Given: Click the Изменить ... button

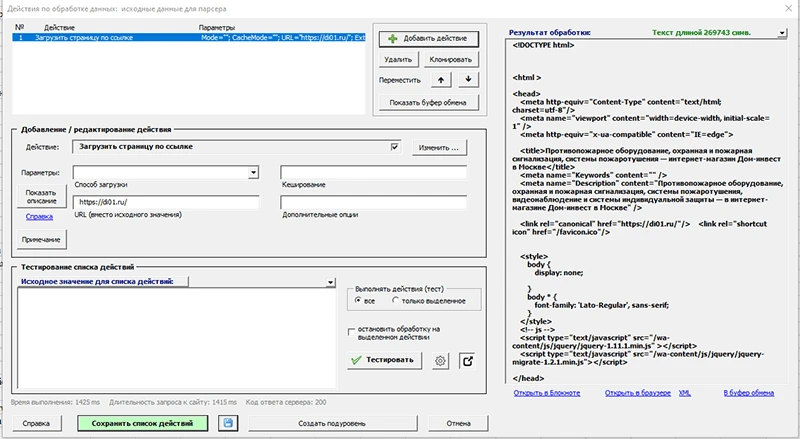Looking at the screenshot, I should [x=439, y=148].
